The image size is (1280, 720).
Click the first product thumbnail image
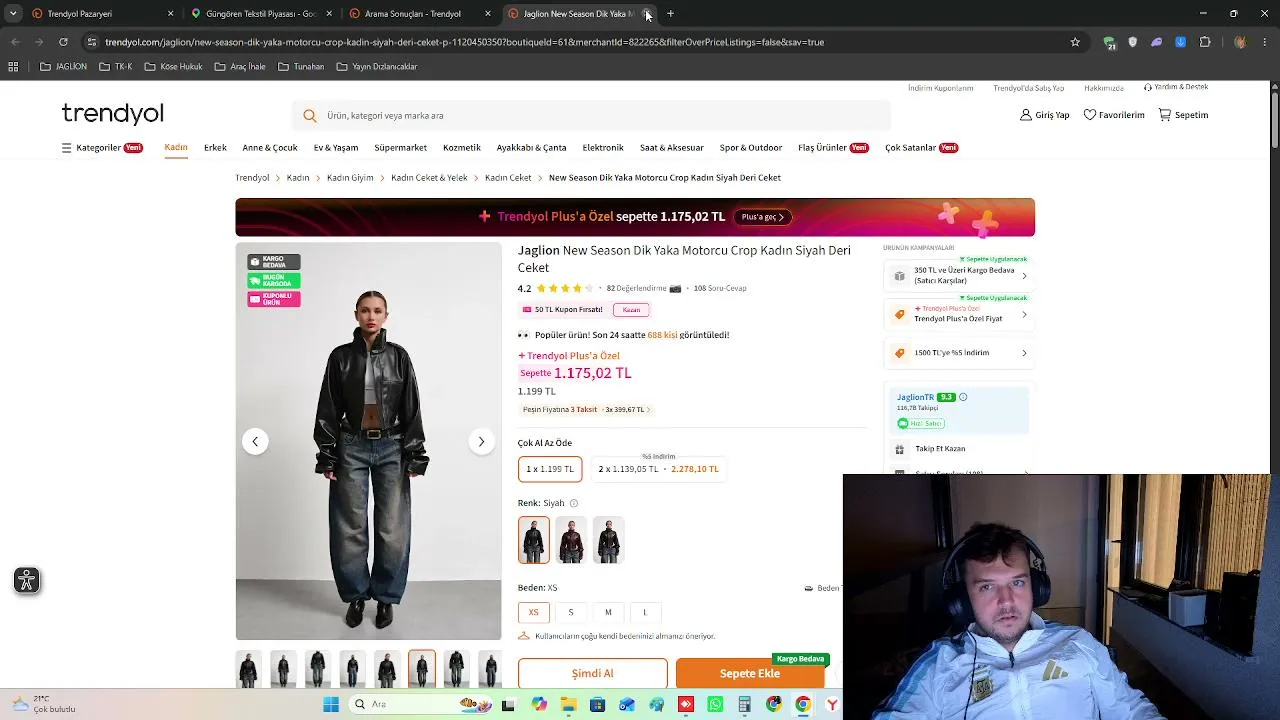click(x=248, y=670)
